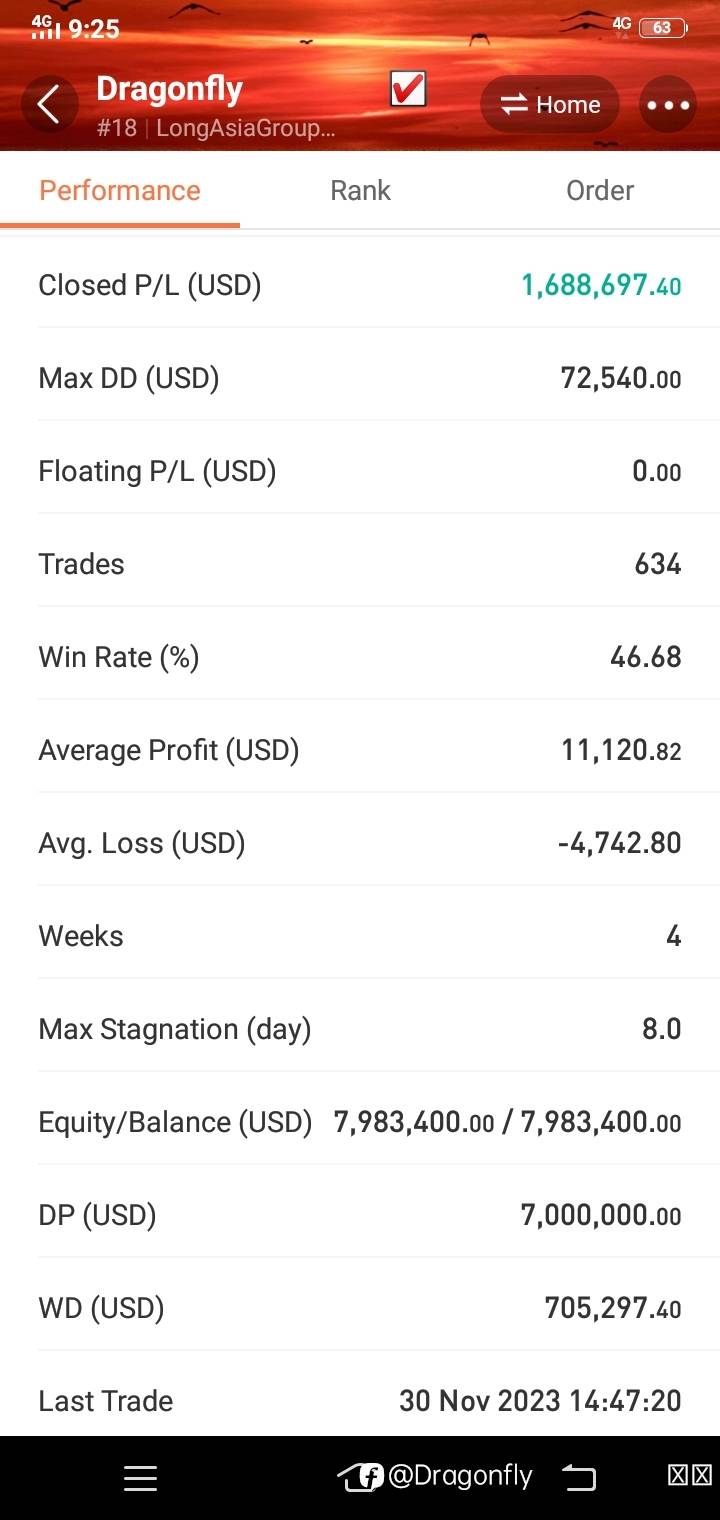720x1520 pixels.
Task: Tap the battery indicator in status bar
Action: pos(662,28)
